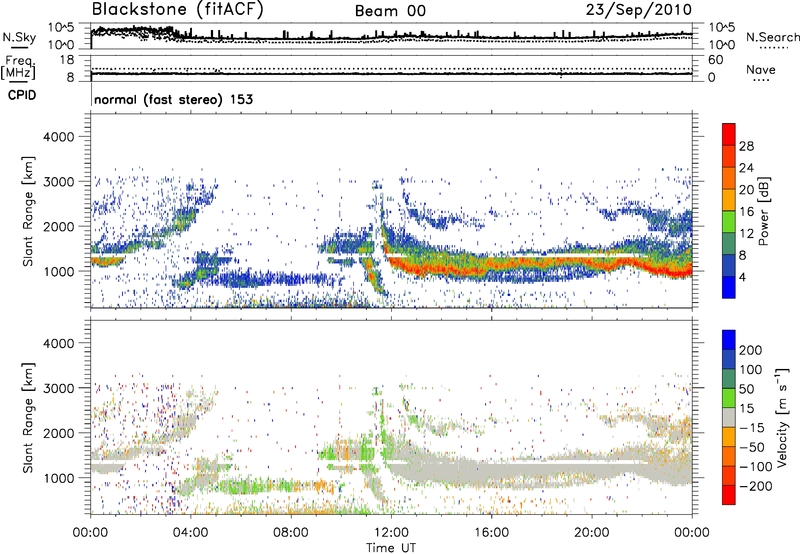Click the '20:00' time axis tick label
This screenshot has height=554, width=800.
592,533
